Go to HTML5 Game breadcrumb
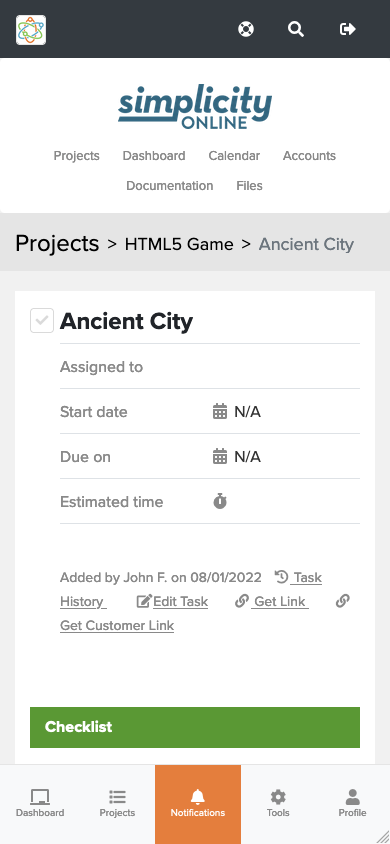390x844 pixels. [x=179, y=244]
